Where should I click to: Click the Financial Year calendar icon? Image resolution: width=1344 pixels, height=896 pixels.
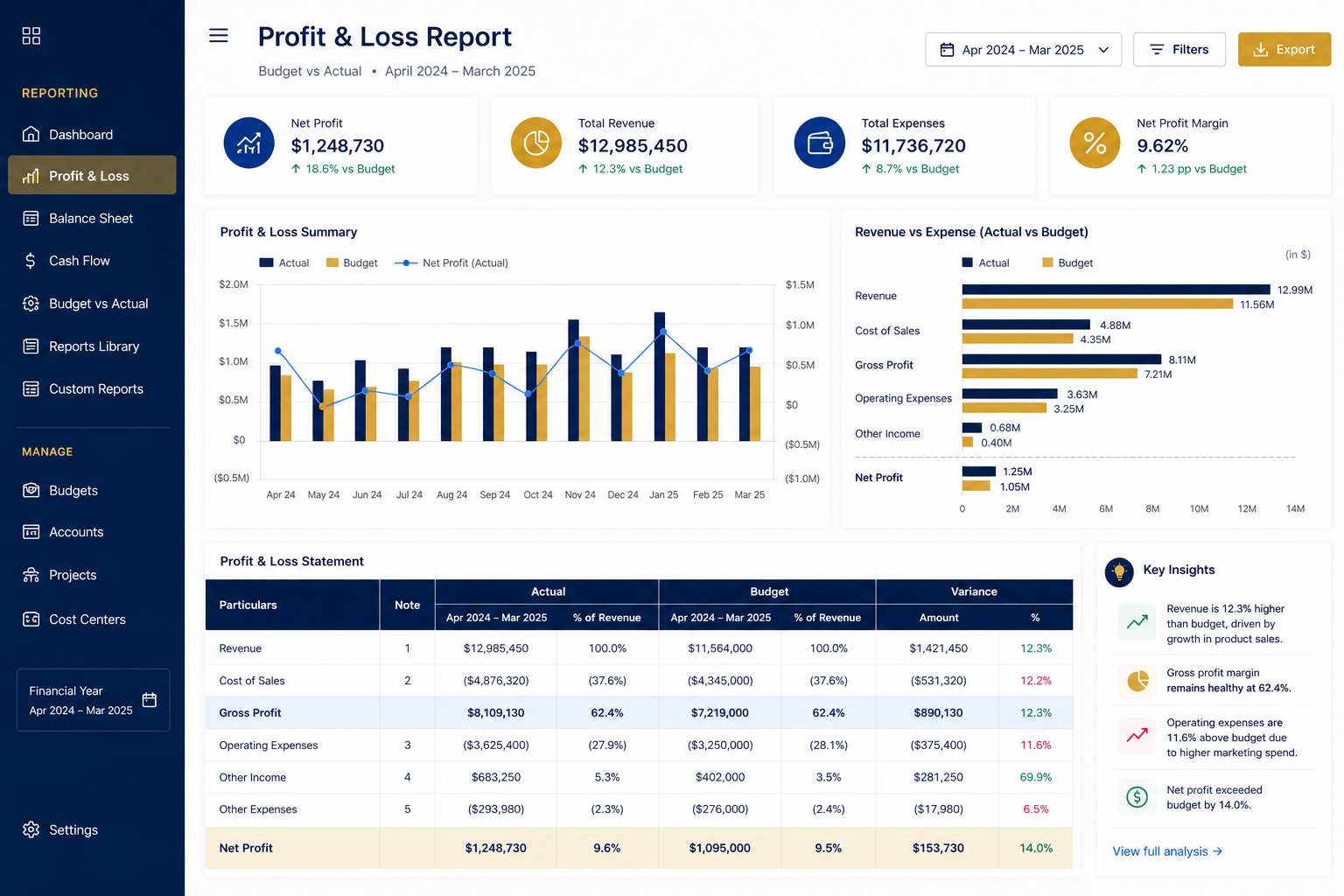pyautogui.click(x=150, y=700)
